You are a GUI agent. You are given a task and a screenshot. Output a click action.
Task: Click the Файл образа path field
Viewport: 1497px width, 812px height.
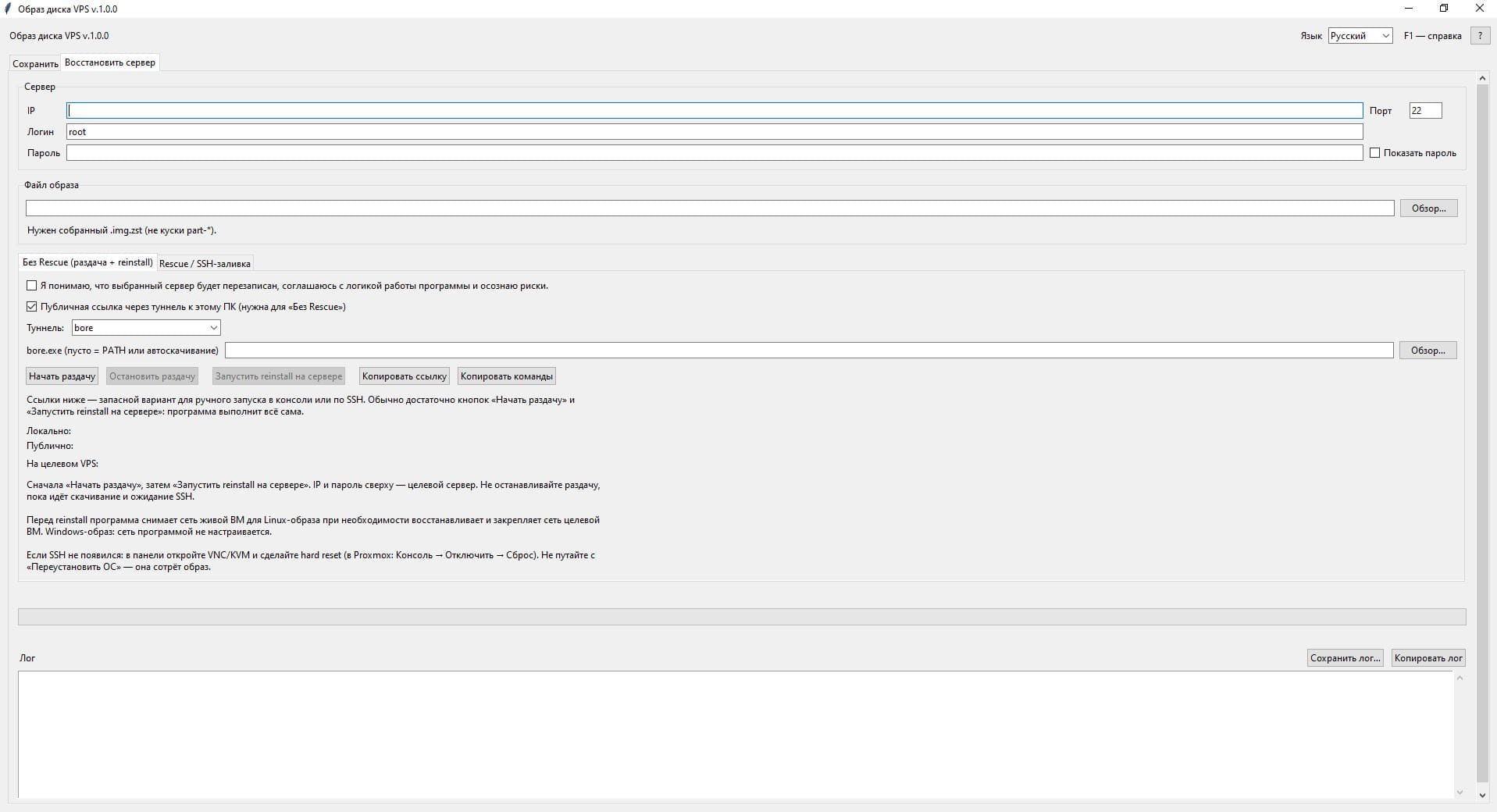(710, 208)
